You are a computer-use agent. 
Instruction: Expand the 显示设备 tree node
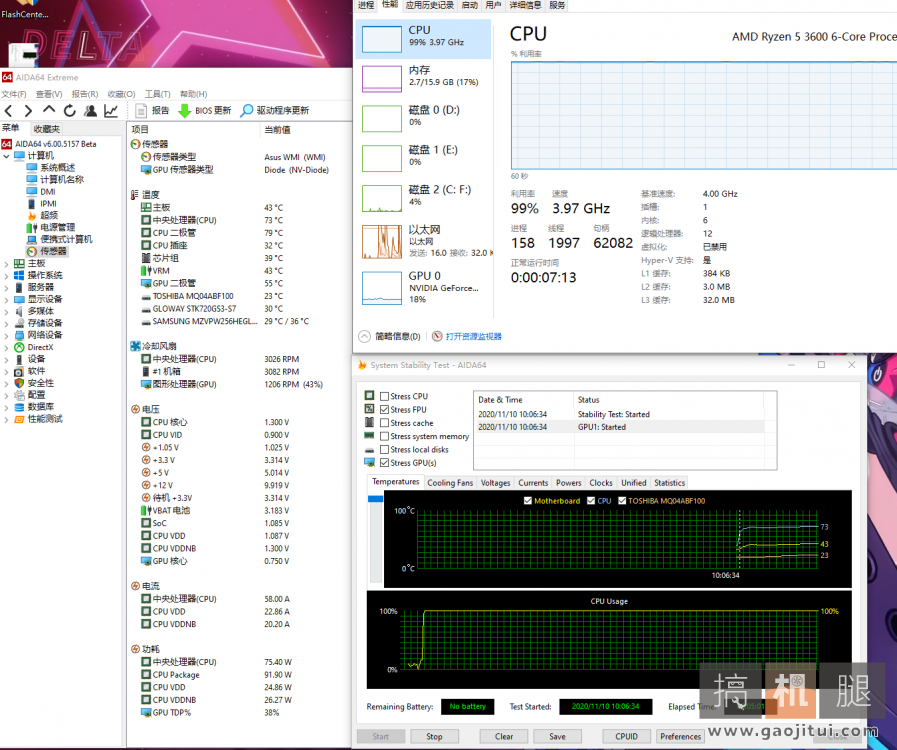coord(6,300)
